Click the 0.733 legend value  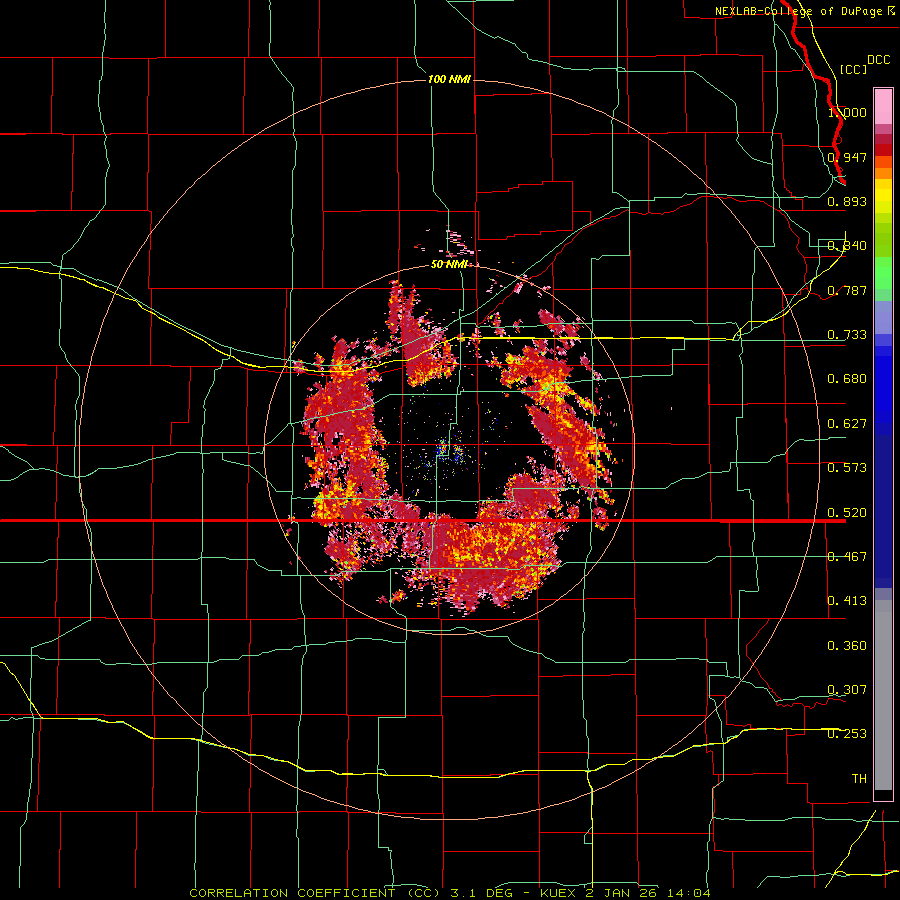click(x=847, y=335)
